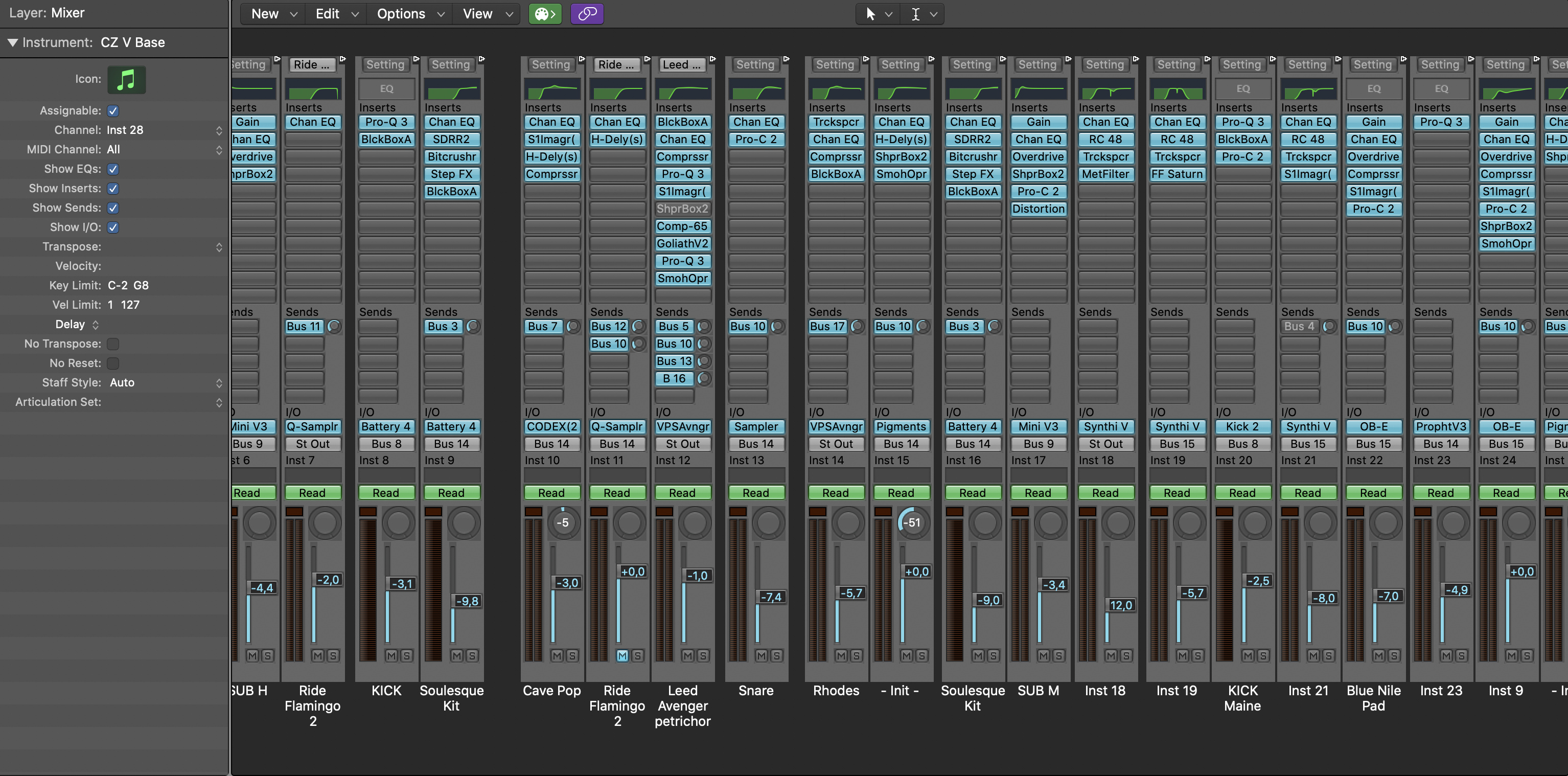Click pan knob showing -51 on Init channel
This screenshot has width=1568, height=776.
(x=913, y=522)
